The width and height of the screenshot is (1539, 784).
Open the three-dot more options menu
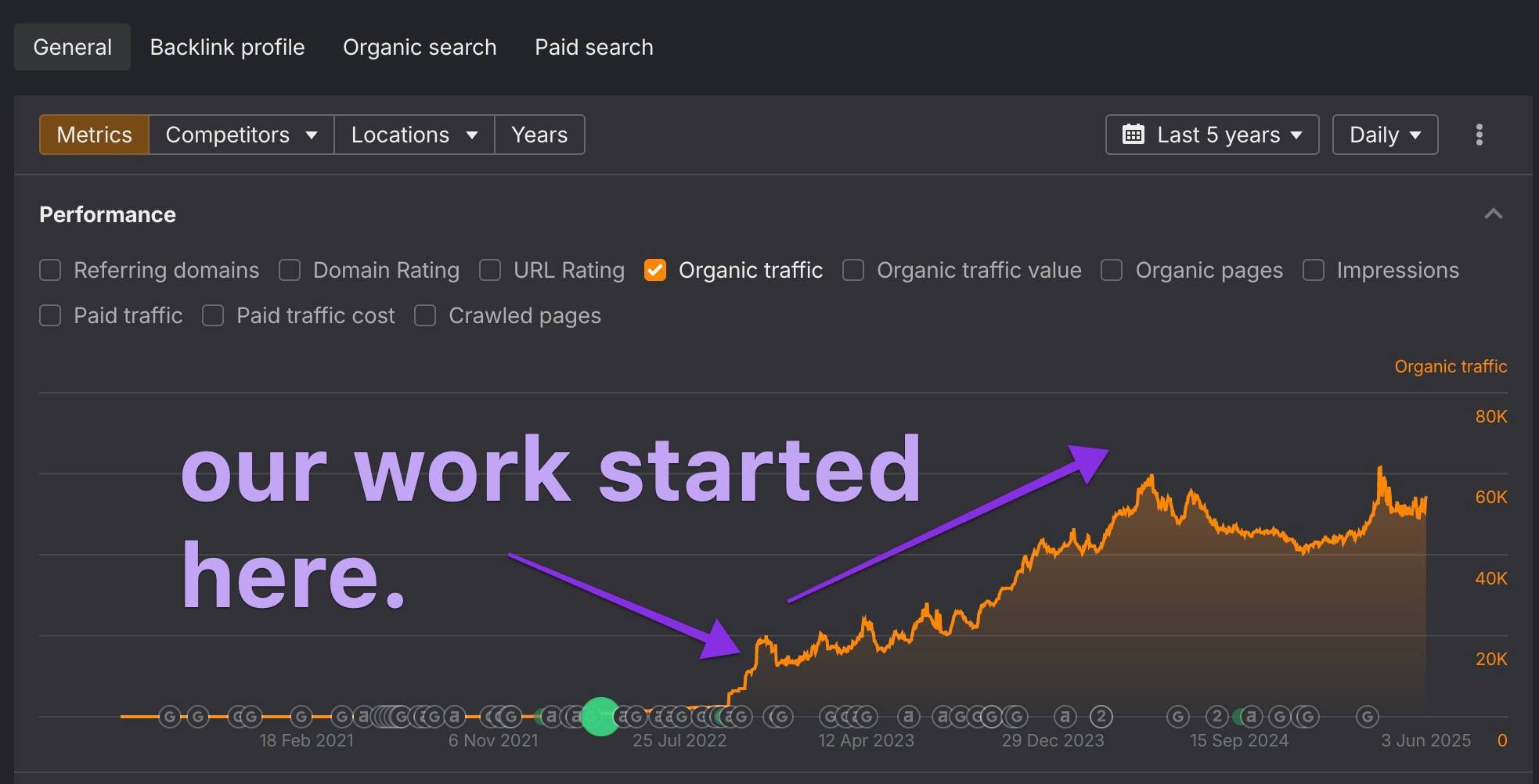click(x=1479, y=135)
